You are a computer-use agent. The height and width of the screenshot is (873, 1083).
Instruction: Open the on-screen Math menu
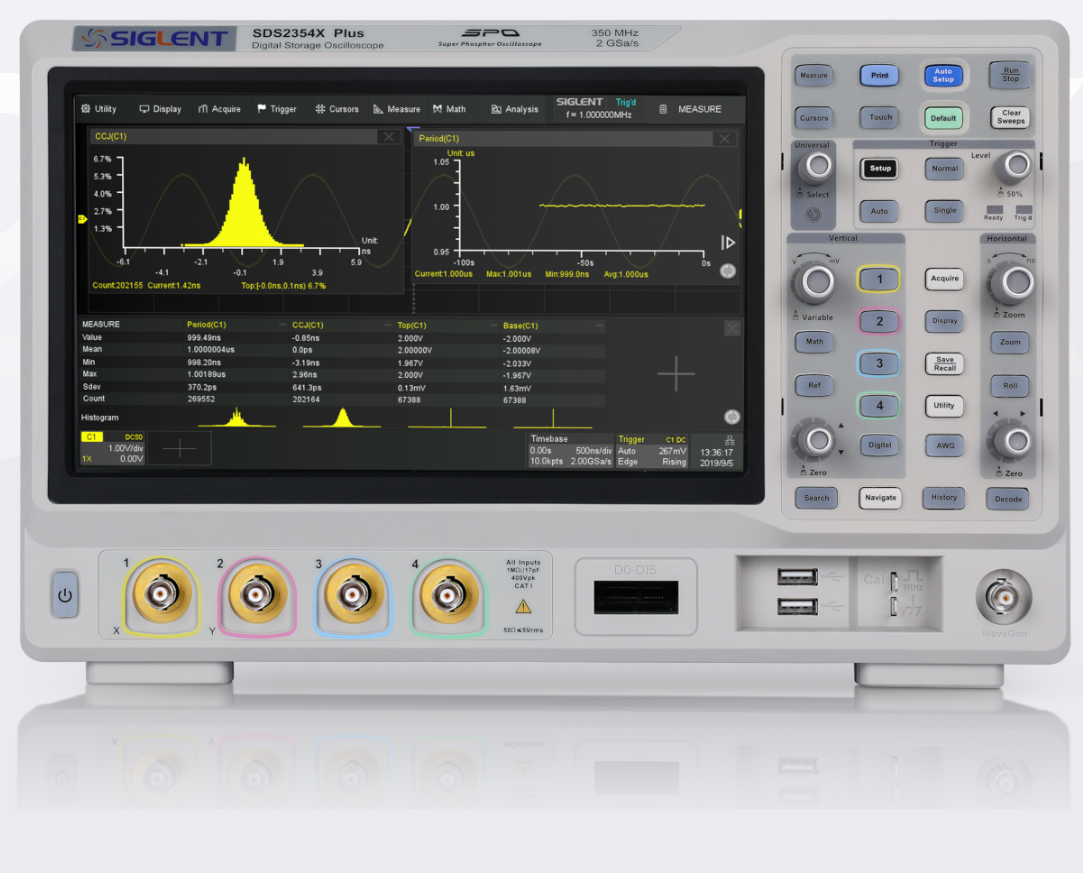(450, 109)
